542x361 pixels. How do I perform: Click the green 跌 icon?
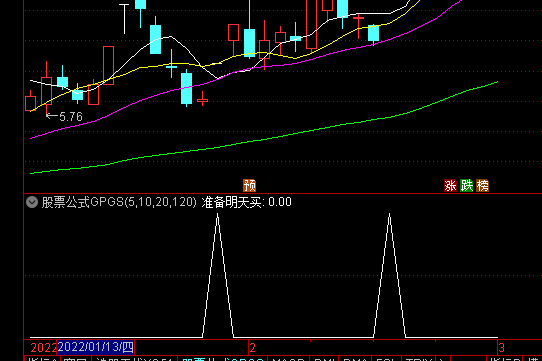(x=467, y=186)
